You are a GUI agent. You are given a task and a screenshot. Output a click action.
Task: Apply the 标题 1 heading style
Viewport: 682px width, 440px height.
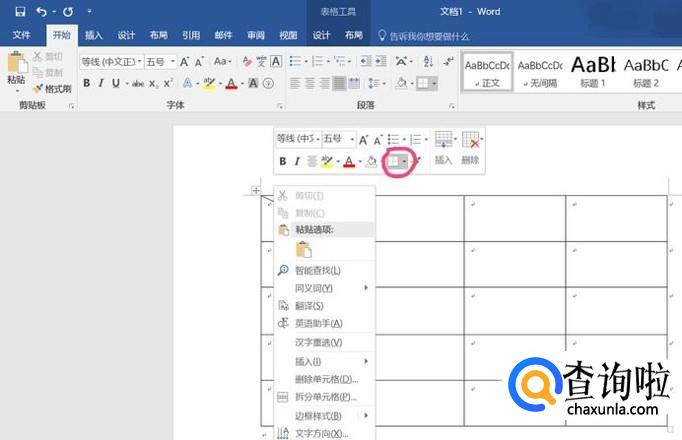(593, 70)
